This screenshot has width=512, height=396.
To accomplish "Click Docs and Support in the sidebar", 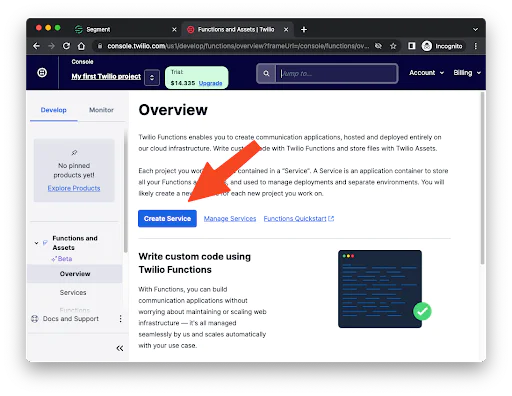I will coord(71,319).
